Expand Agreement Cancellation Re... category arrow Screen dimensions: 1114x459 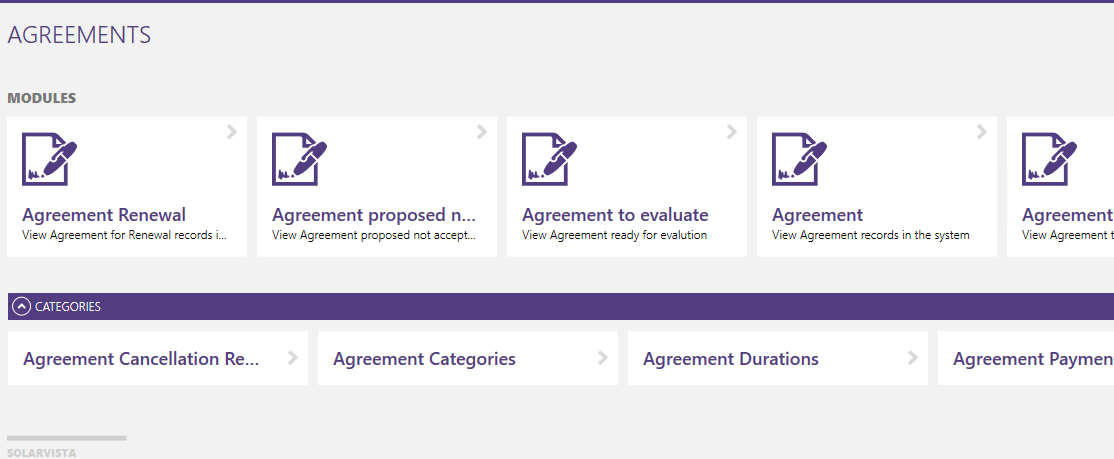293,358
